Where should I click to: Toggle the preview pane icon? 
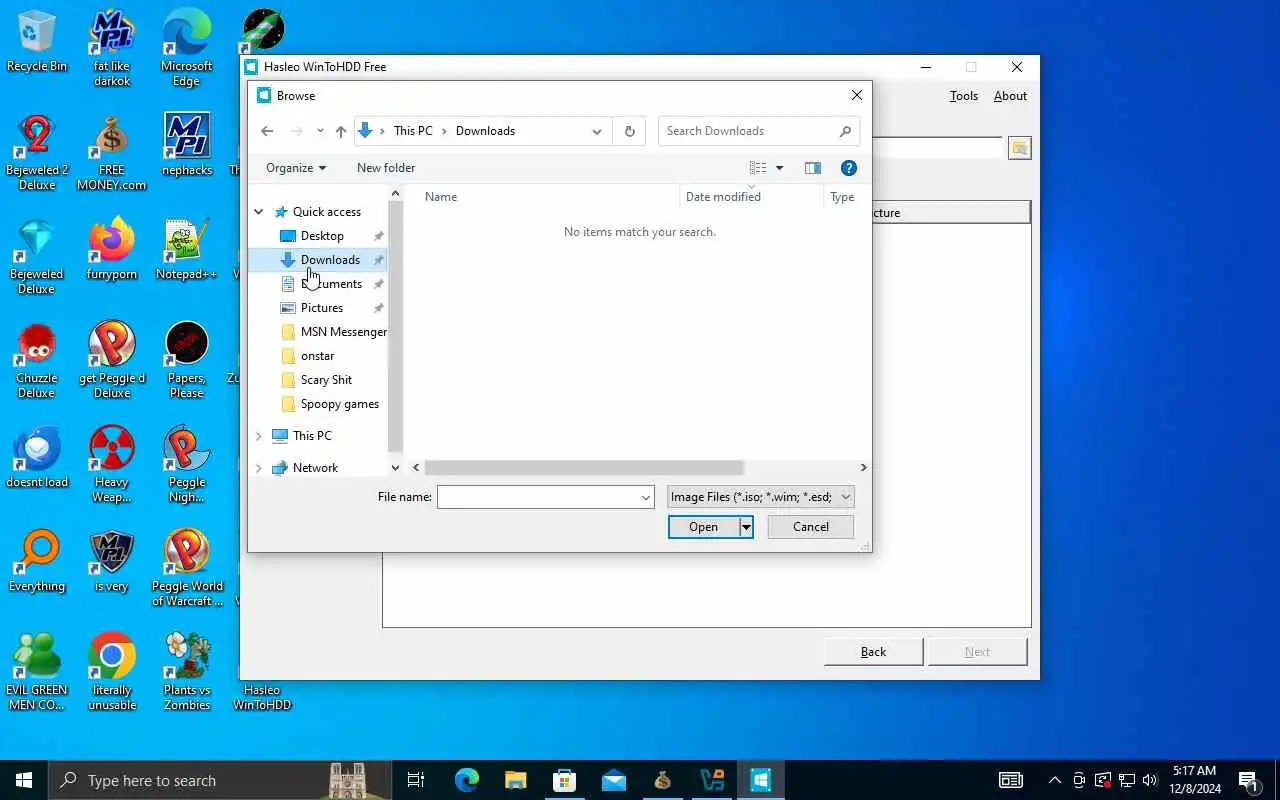(x=813, y=168)
